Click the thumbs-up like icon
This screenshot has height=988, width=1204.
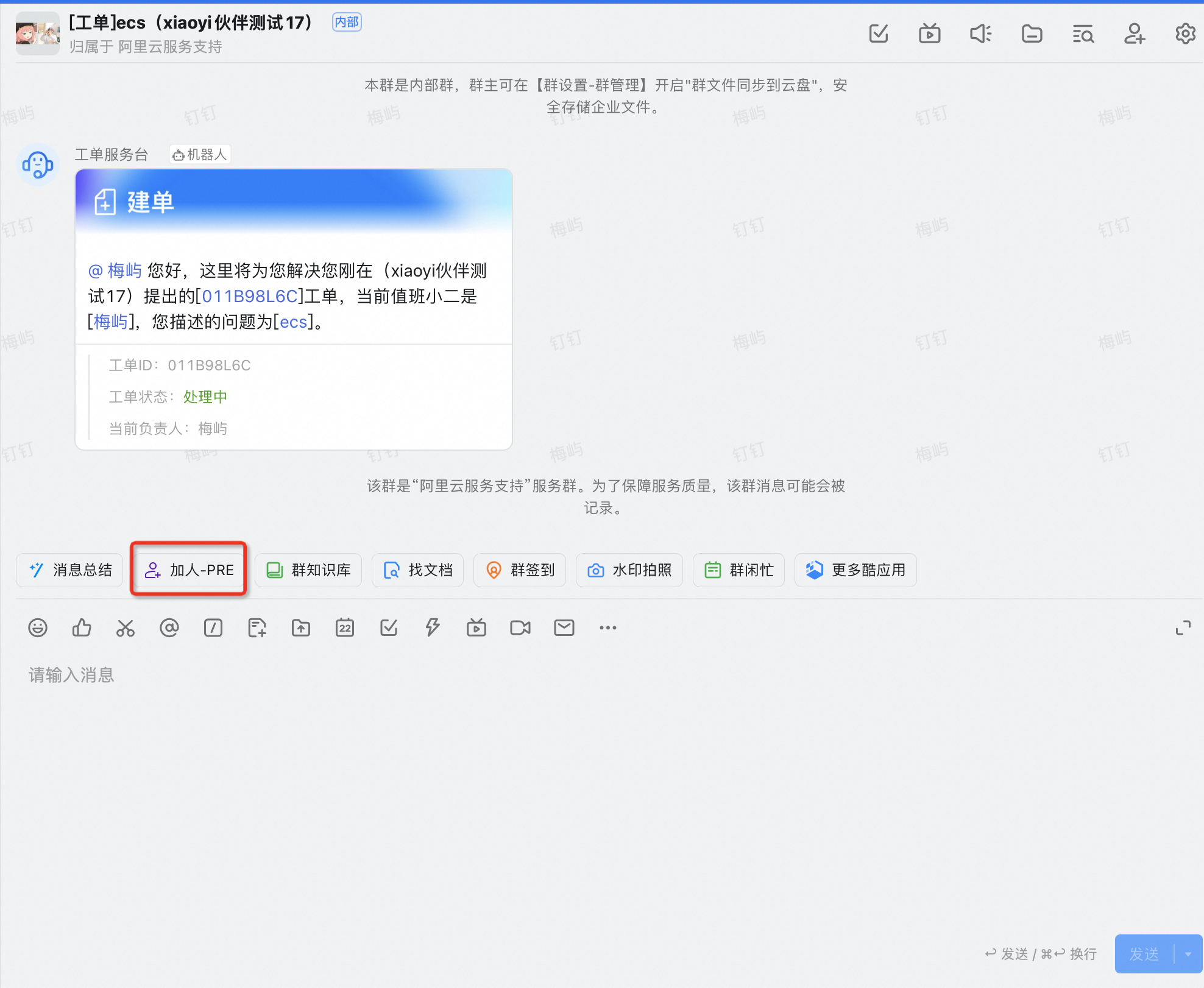coord(82,627)
